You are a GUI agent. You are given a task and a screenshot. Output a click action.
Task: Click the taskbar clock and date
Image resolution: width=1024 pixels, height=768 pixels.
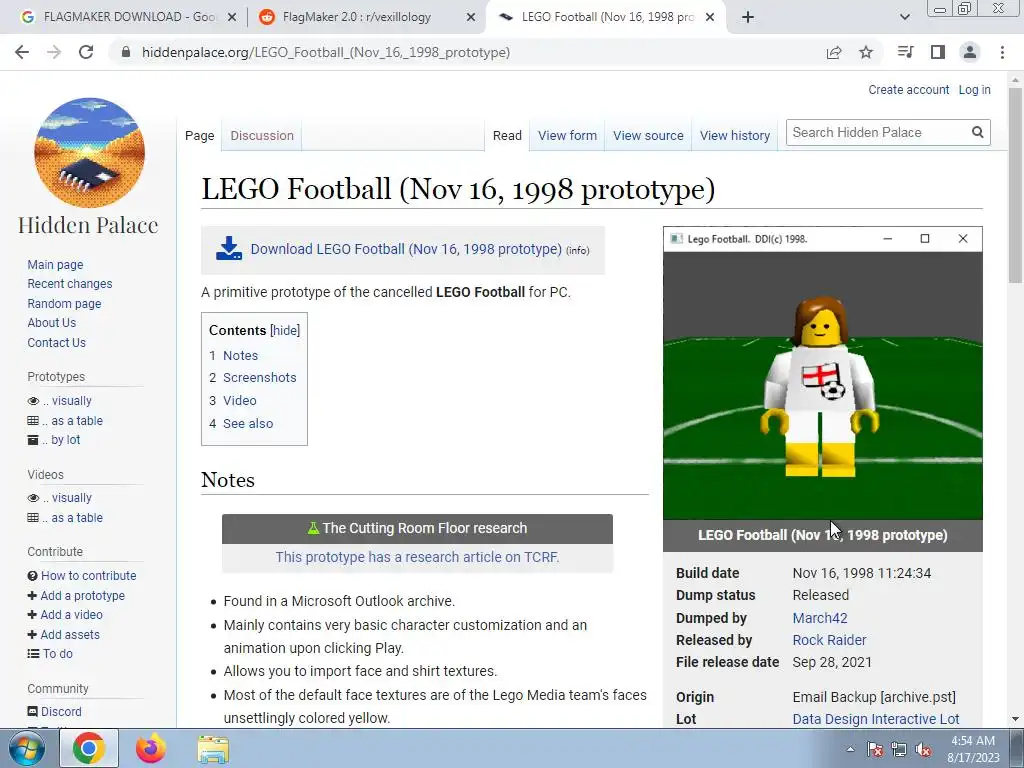(973, 749)
